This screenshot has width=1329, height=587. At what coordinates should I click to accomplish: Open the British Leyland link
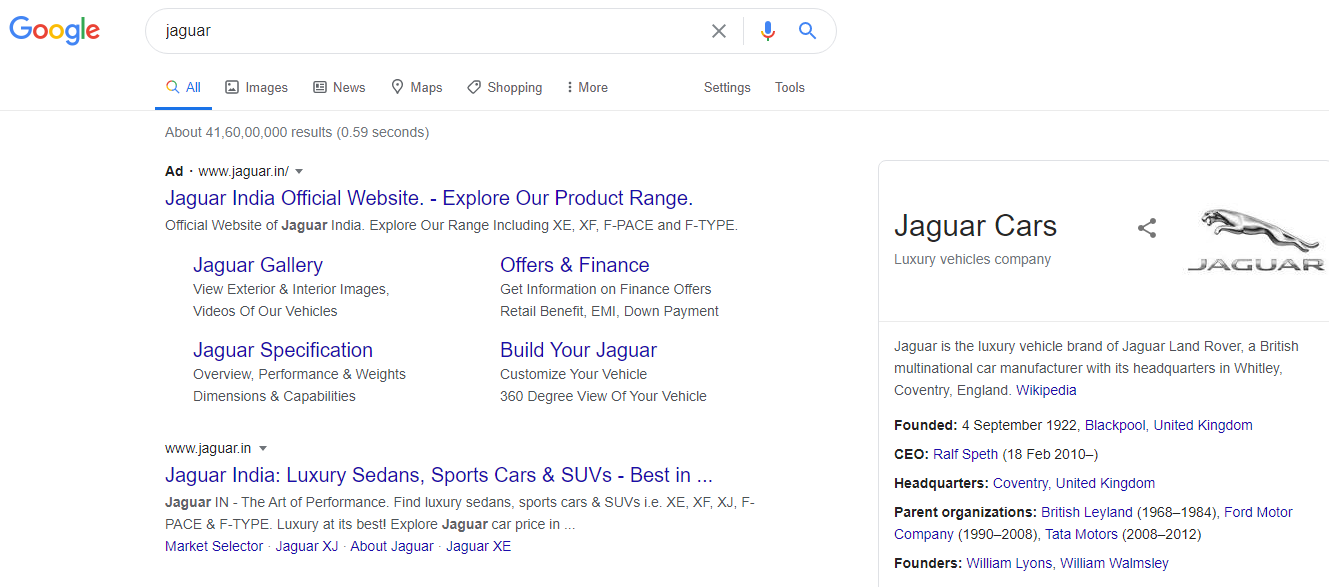pos(1087,512)
